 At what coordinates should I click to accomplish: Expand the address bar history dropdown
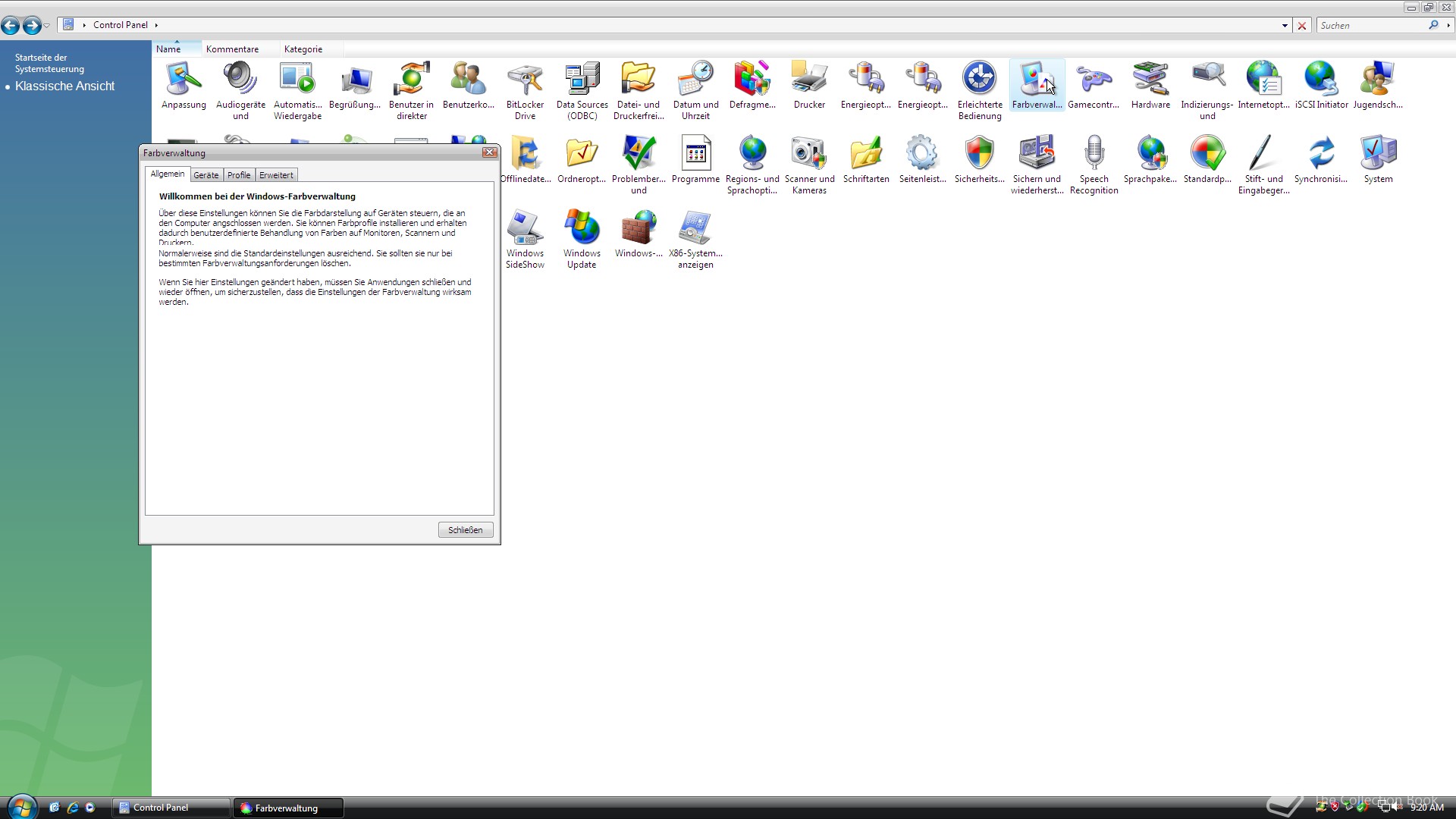click(x=1285, y=25)
